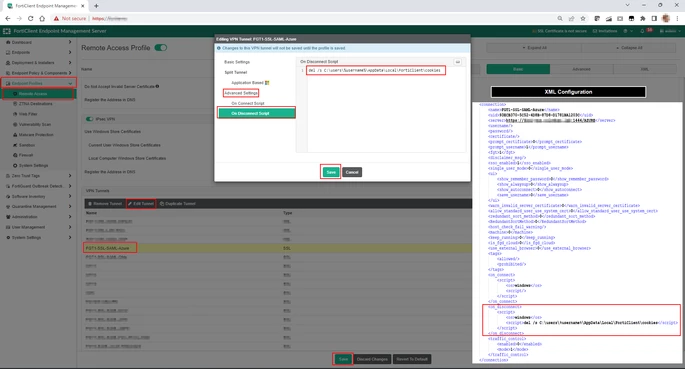Select Advanced Settings in the tunnel dialog
The height and width of the screenshot is (369, 685).
(241, 93)
